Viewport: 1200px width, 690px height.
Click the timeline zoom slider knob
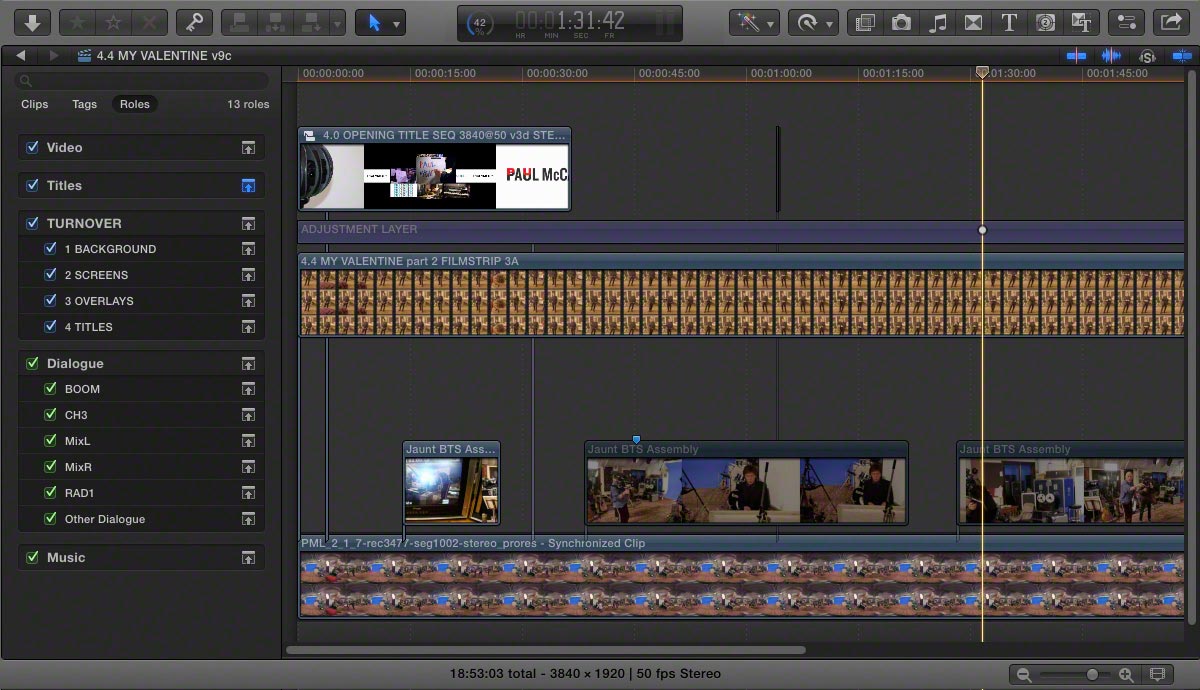click(1092, 675)
